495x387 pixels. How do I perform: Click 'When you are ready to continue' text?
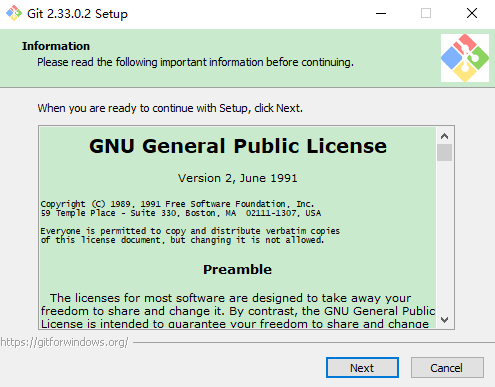coord(170,108)
